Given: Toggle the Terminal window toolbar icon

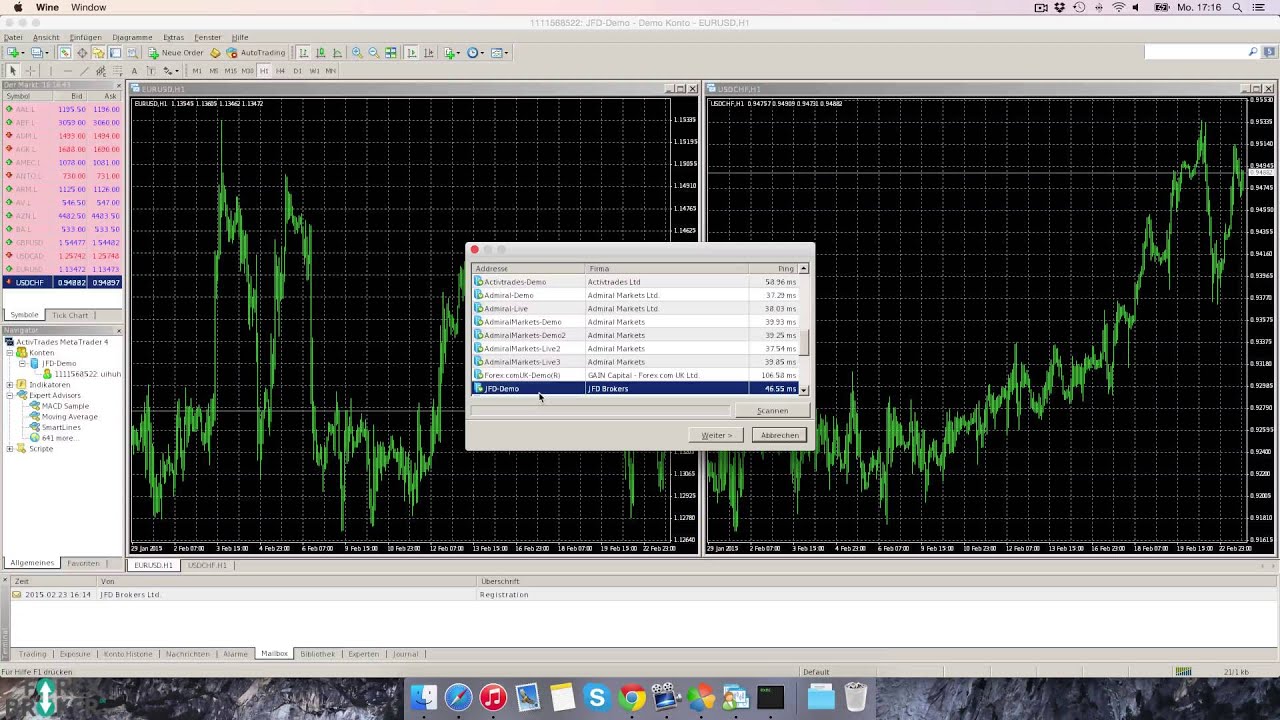Looking at the screenshot, I should 115,52.
